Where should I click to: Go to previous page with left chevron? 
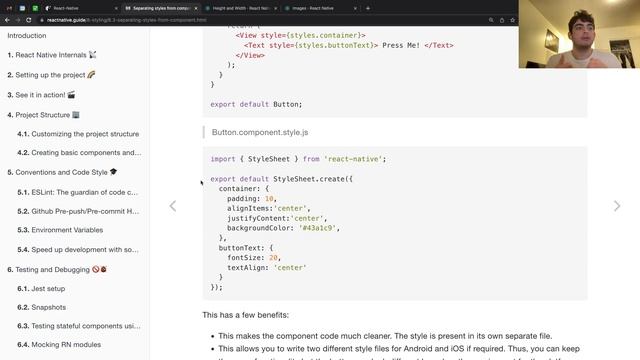173,206
